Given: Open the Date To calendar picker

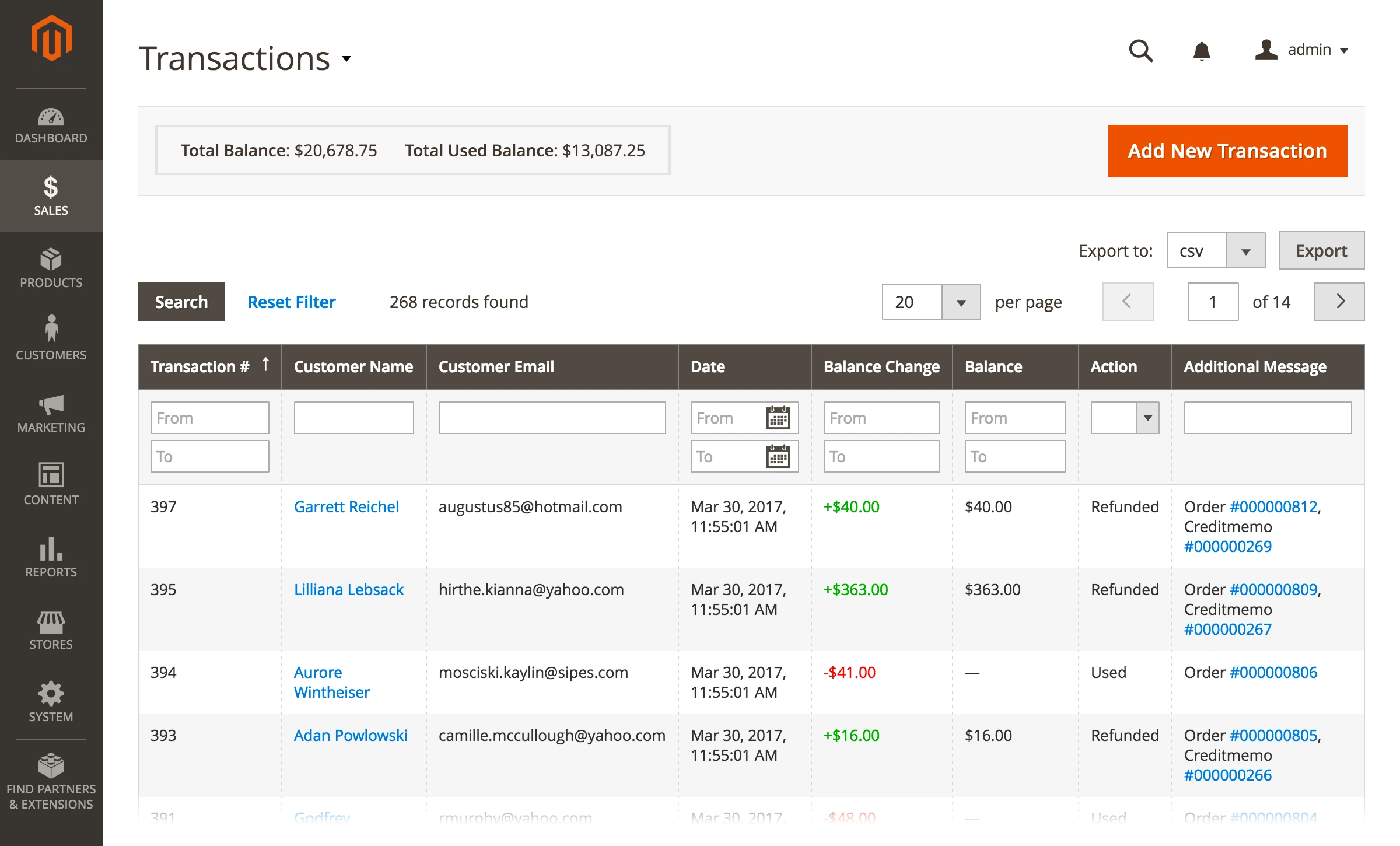Looking at the screenshot, I should [x=778, y=456].
